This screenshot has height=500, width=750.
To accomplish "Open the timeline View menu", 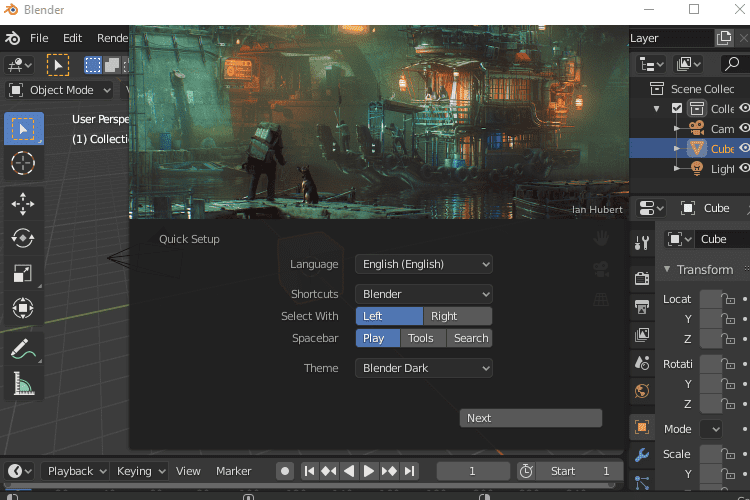I will tap(188, 471).
